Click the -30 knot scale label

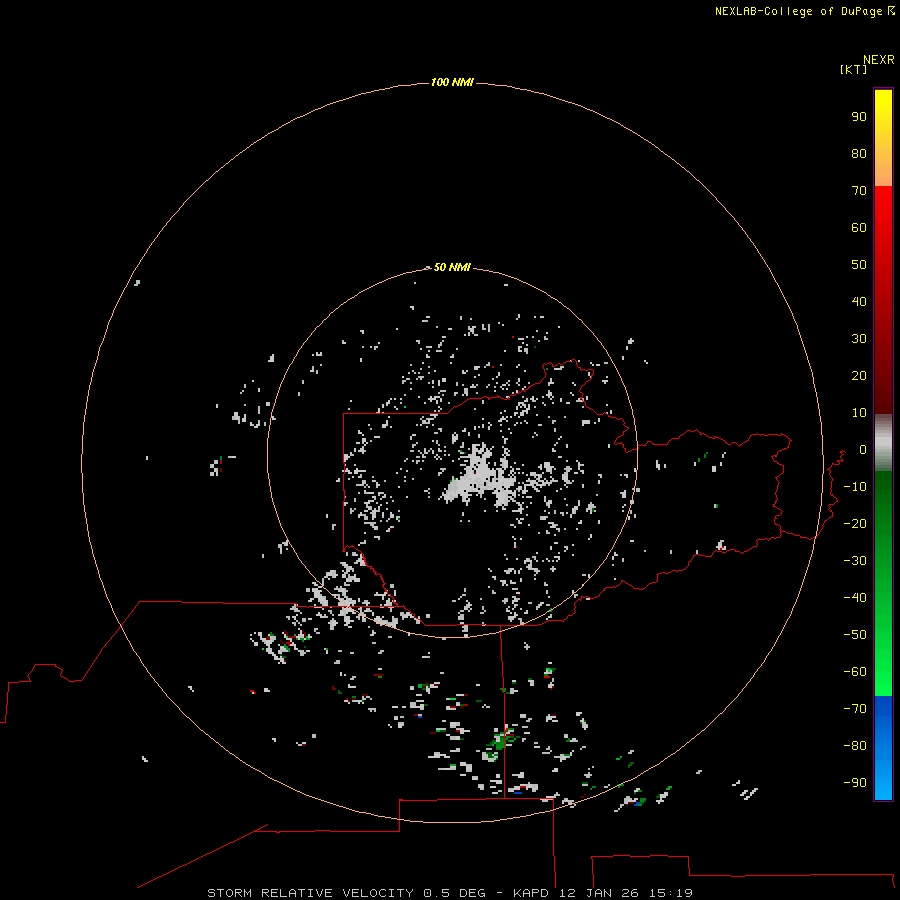(855, 561)
